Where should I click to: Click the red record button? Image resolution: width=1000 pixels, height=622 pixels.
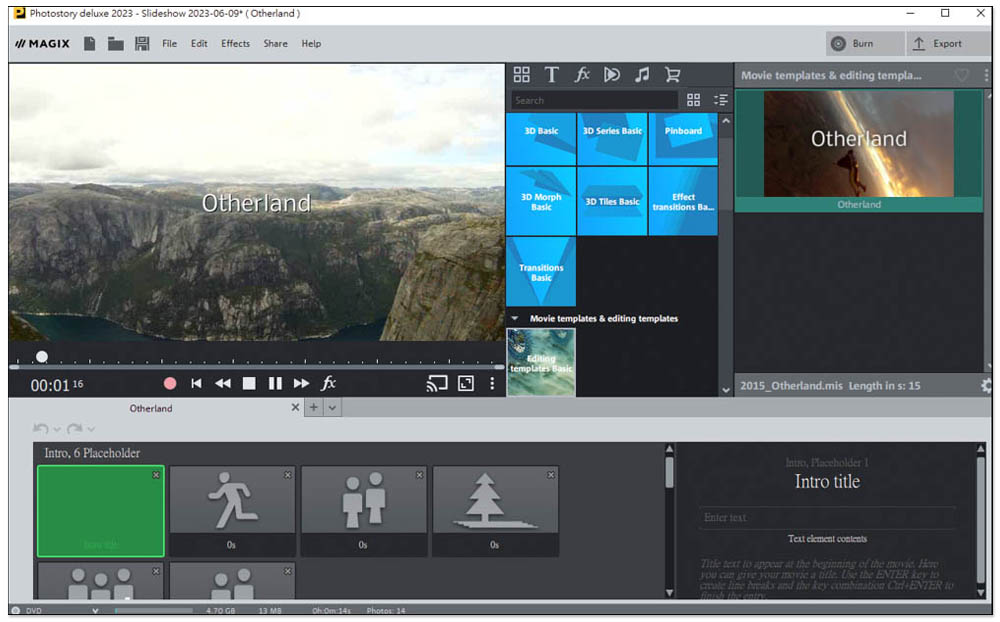click(x=170, y=384)
